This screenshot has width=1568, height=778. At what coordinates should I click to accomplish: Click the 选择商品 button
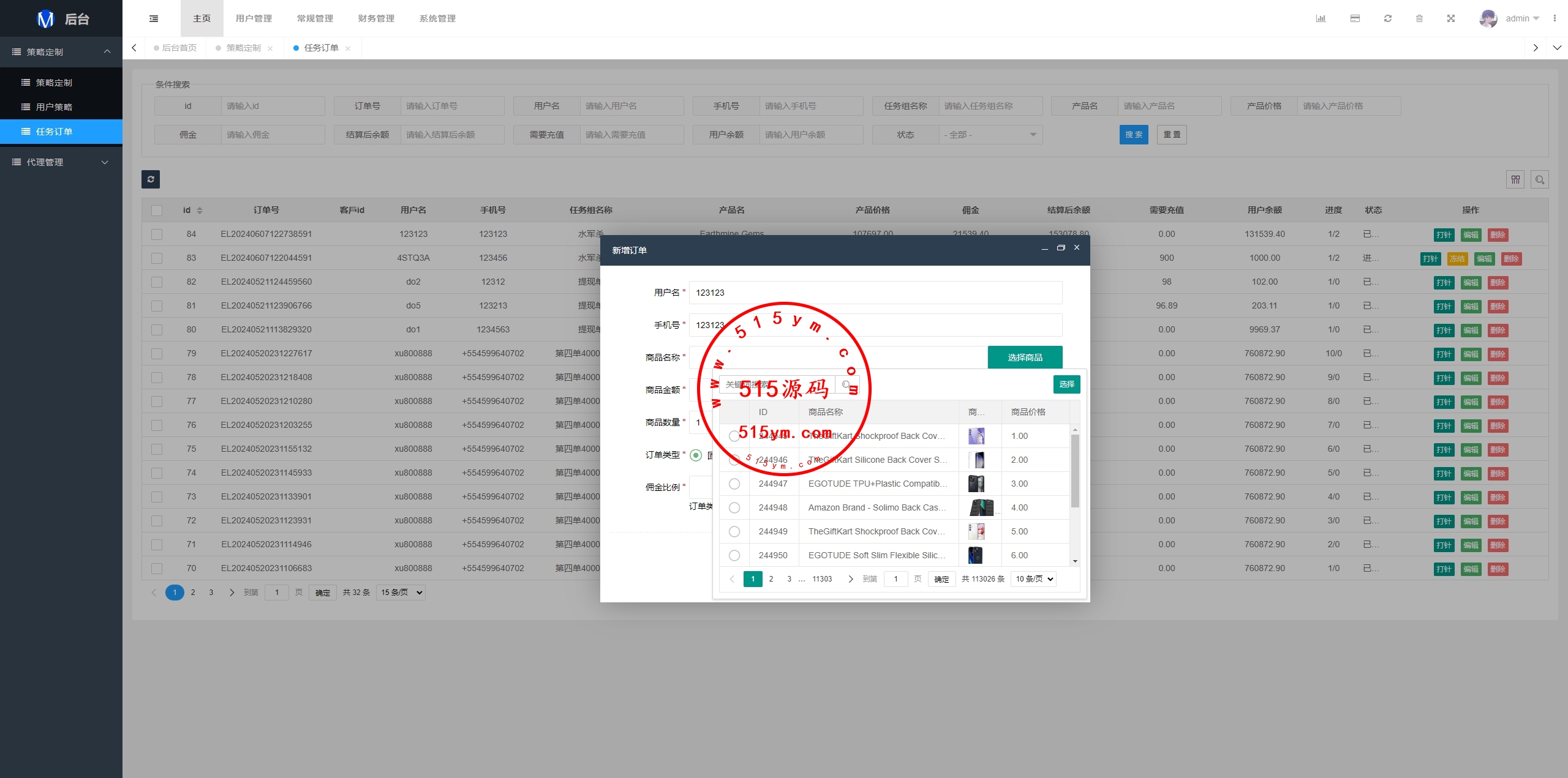coord(1025,357)
